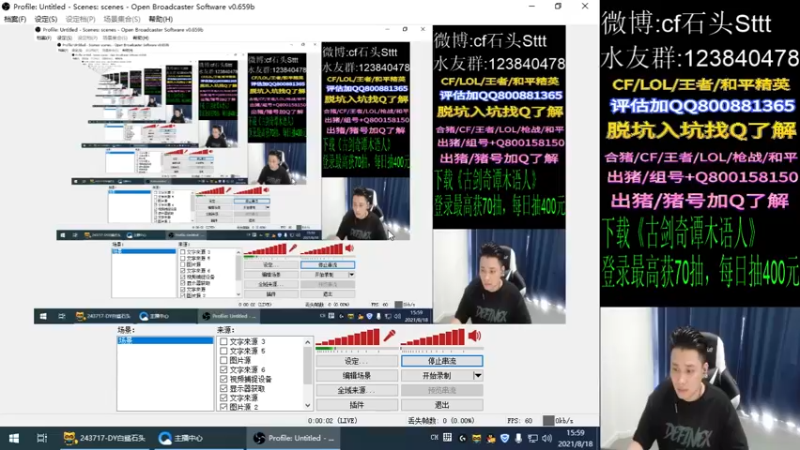Viewport: 800px width, 450px height.
Task: Open 全域来源... dialog
Action: 357,390
